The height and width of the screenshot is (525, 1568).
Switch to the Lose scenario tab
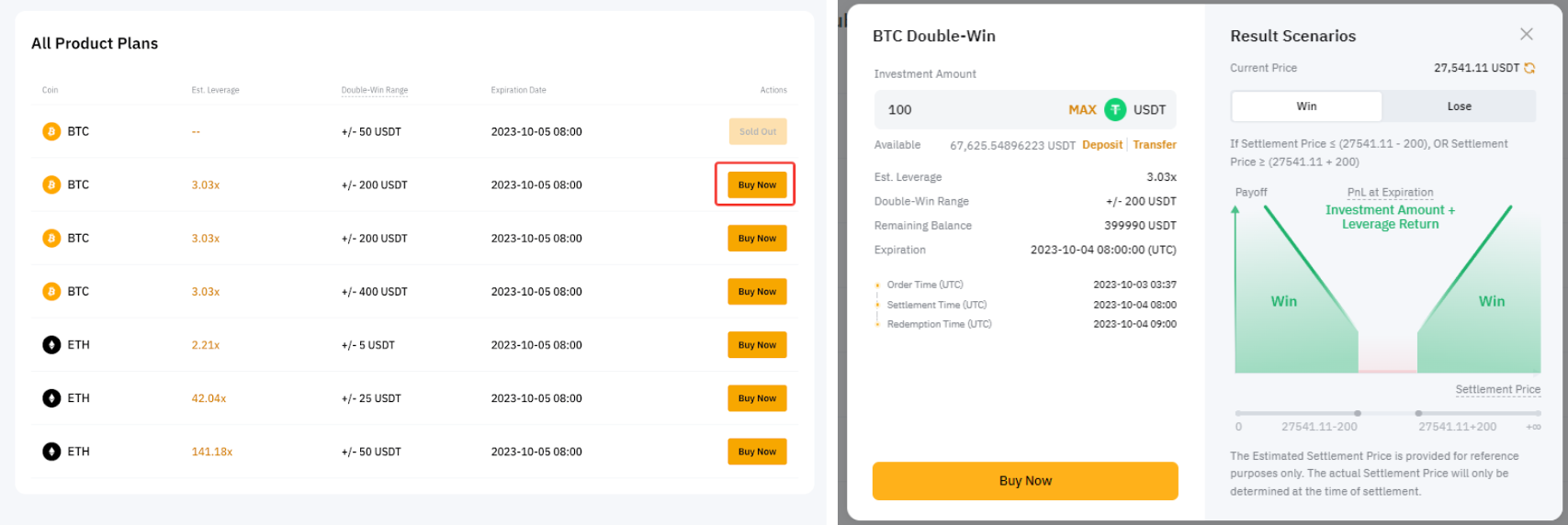pyautogui.click(x=1459, y=106)
